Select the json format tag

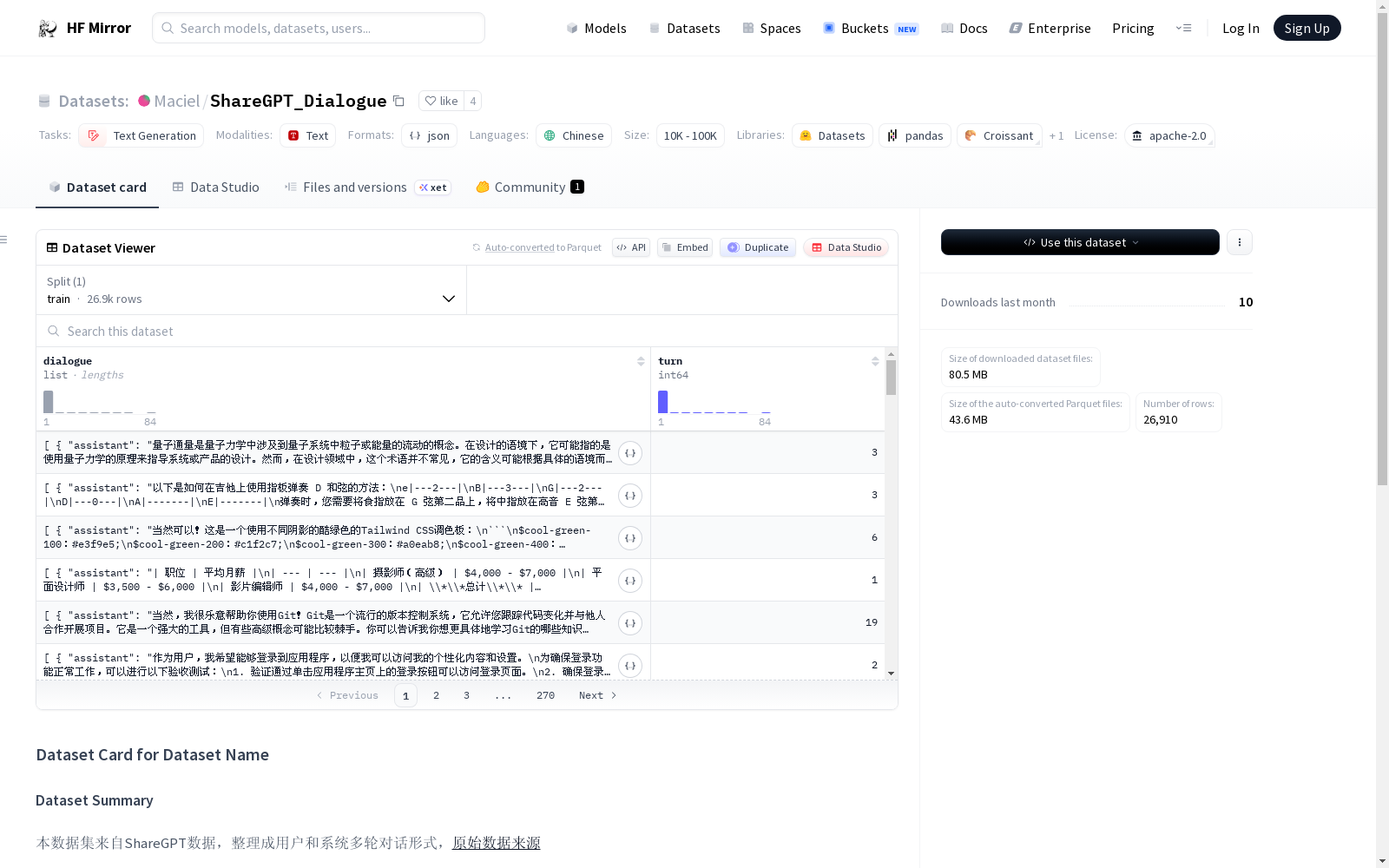(429, 135)
